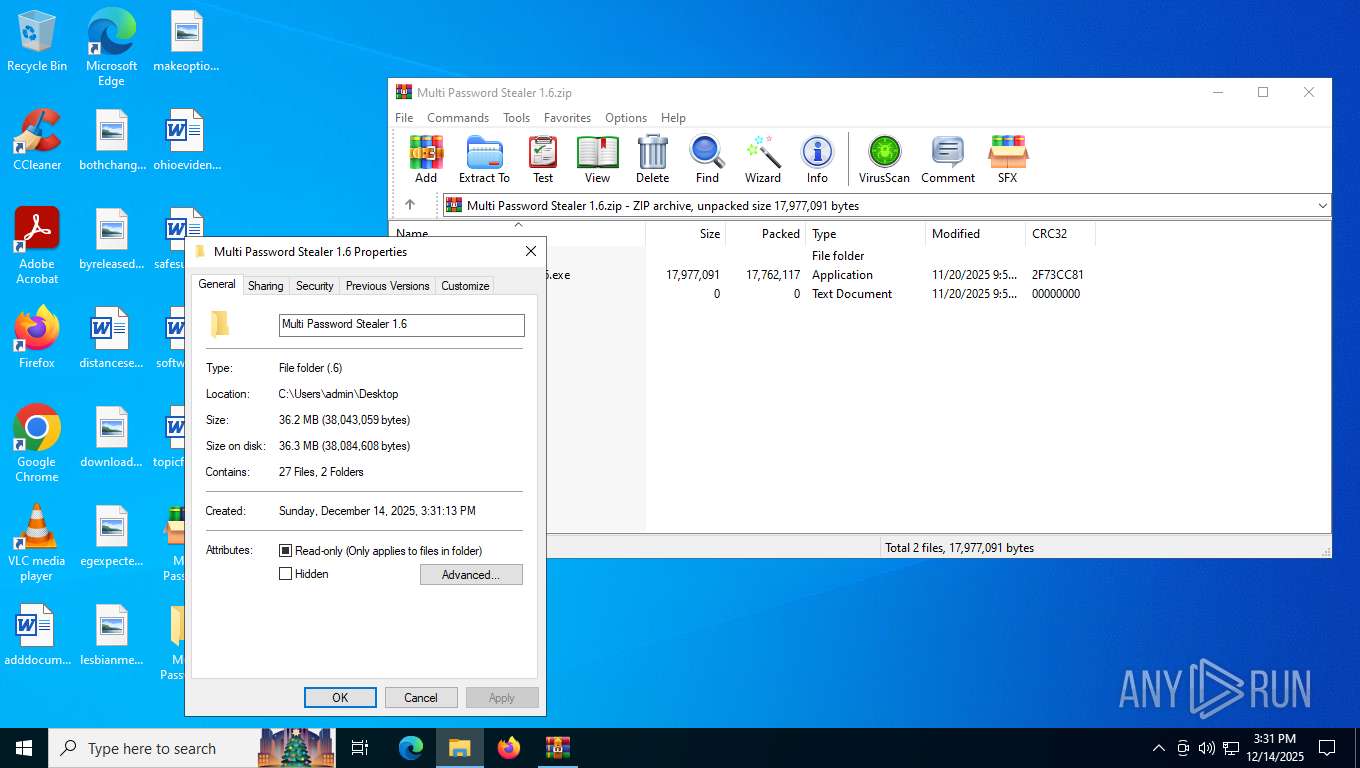Image resolution: width=1360 pixels, height=768 pixels.
Task: Open the File menu in WinRAR
Action: [404, 117]
